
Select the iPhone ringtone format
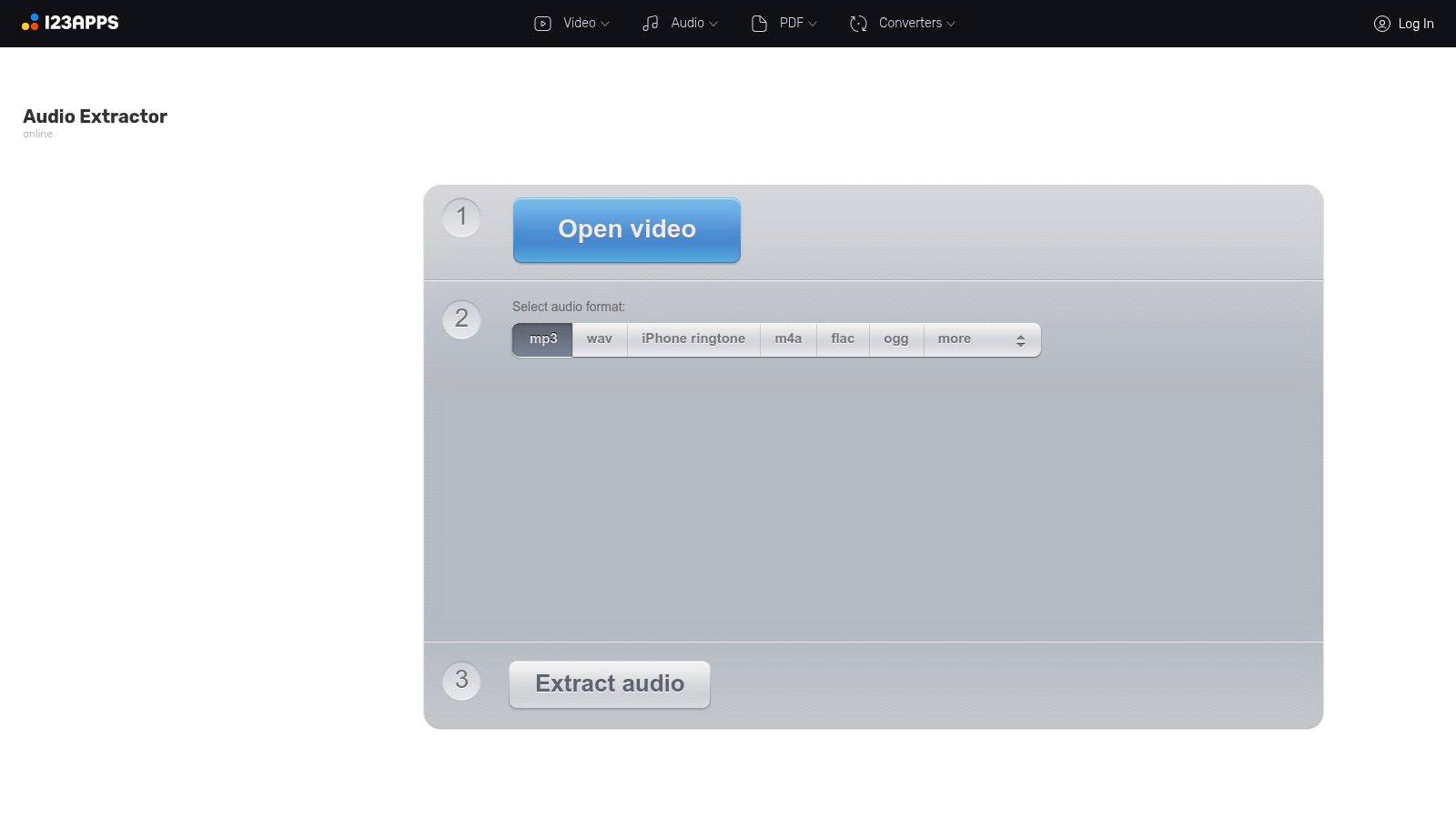pos(693,338)
